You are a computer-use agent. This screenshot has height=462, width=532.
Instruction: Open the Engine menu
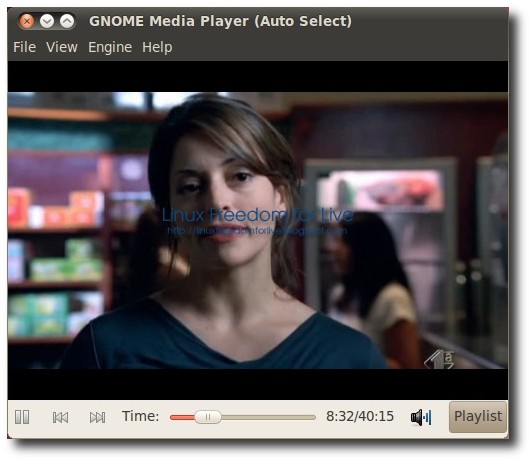[110, 47]
